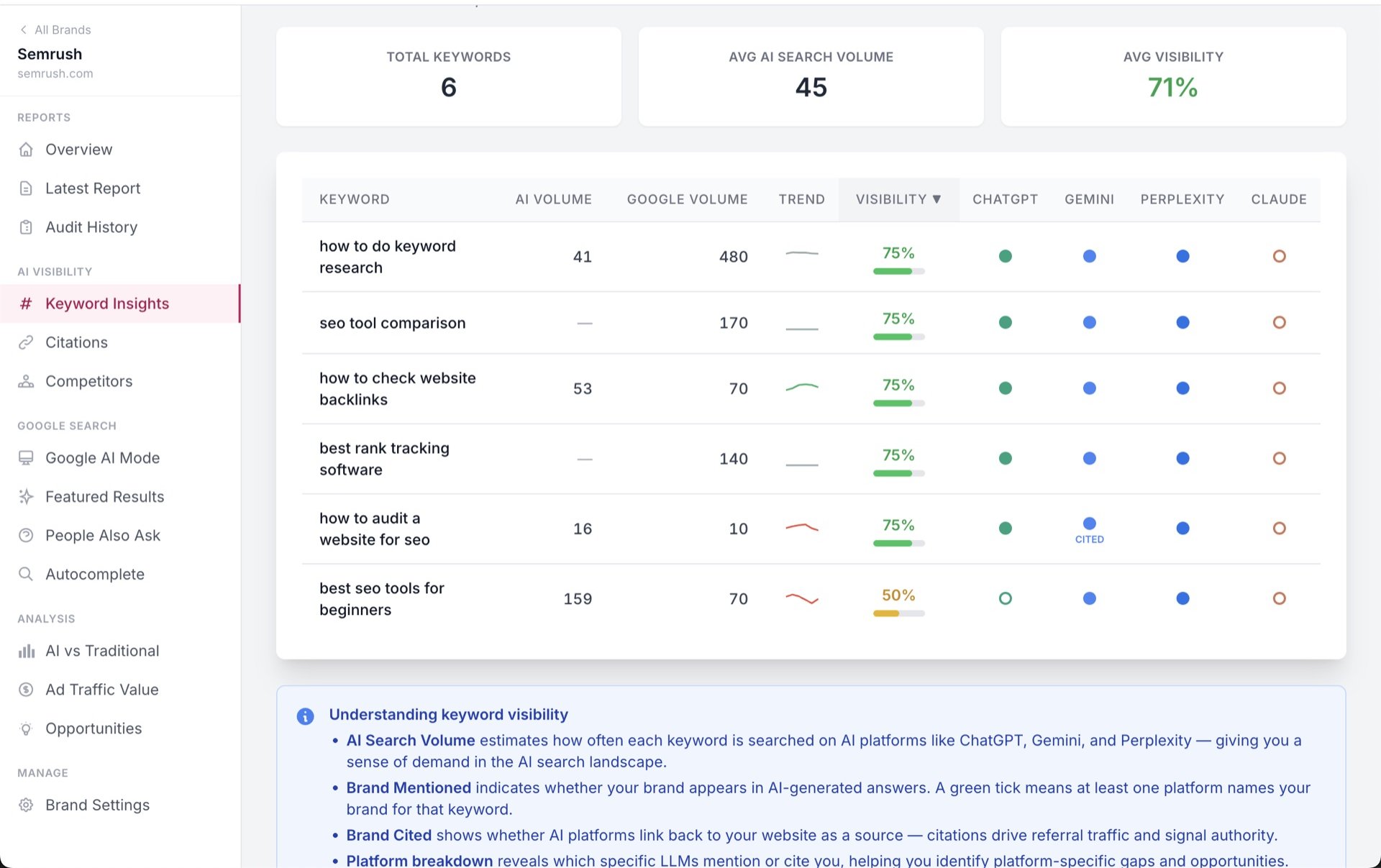Sort by the AI Volume column header
Screen dimensions: 1381x868
pyautogui.click(x=553, y=199)
